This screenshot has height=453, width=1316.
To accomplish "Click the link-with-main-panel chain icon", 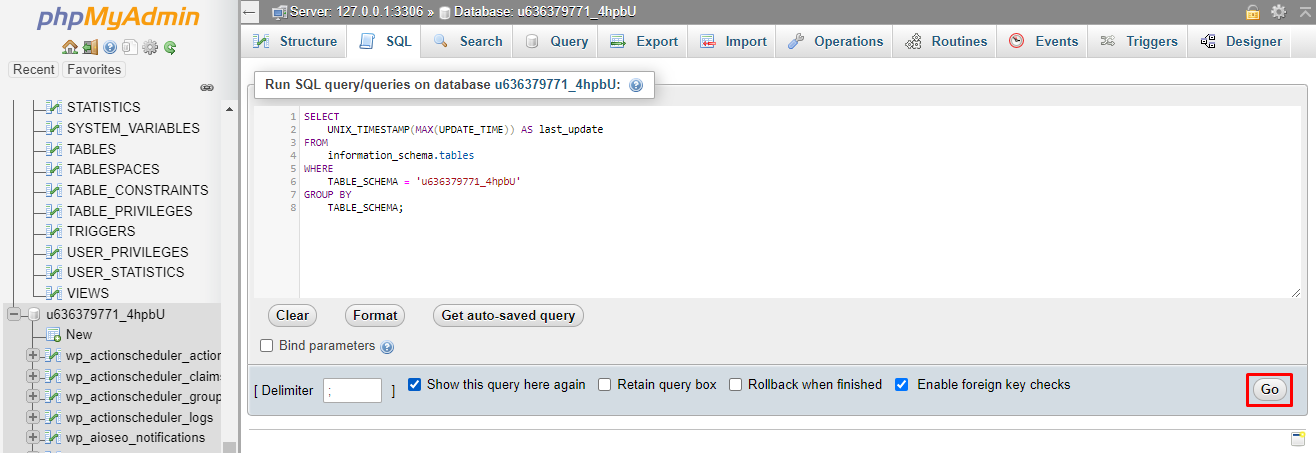I will pyautogui.click(x=207, y=87).
